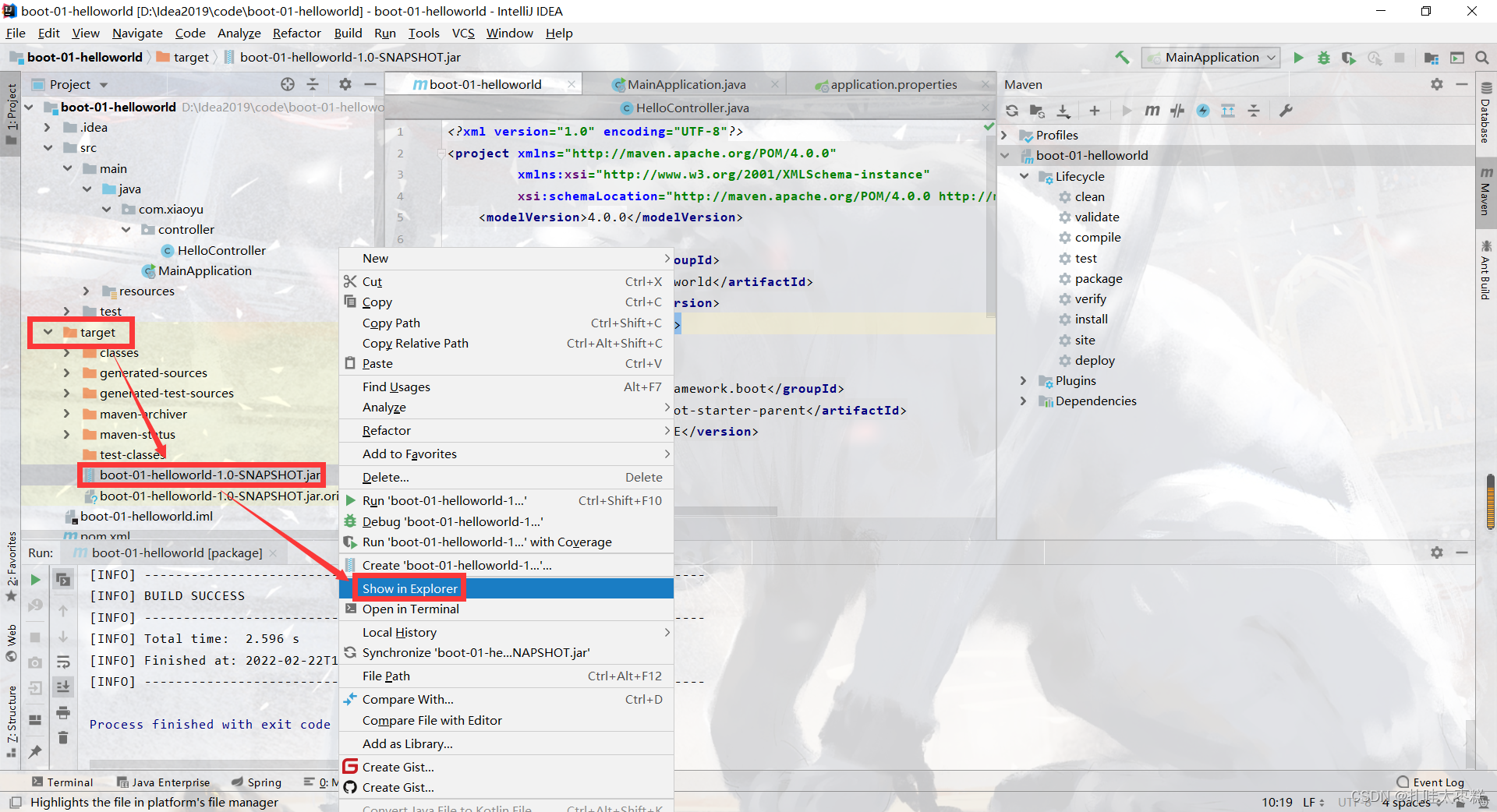Click collapse all icon in Project panel
Viewport: 1497px width, 812px height.
click(313, 84)
